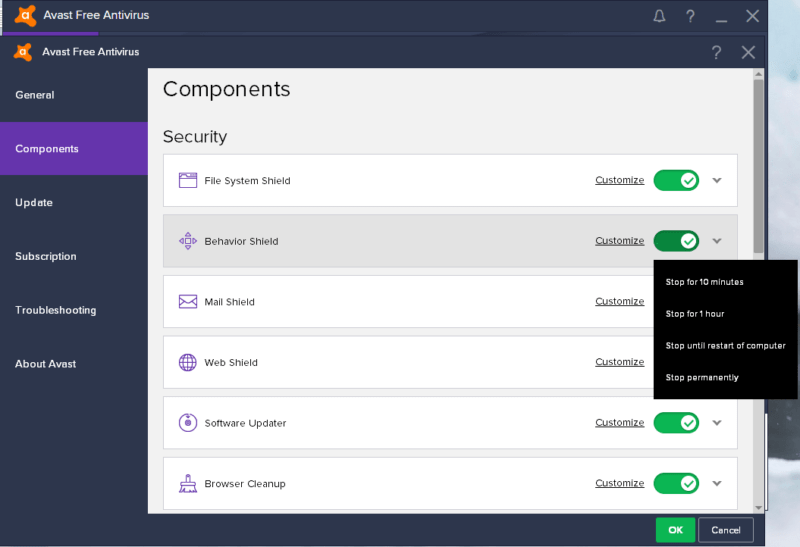
Task: Click the Web Shield globe icon
Action: pyautogui.click(x=188, y=362)
